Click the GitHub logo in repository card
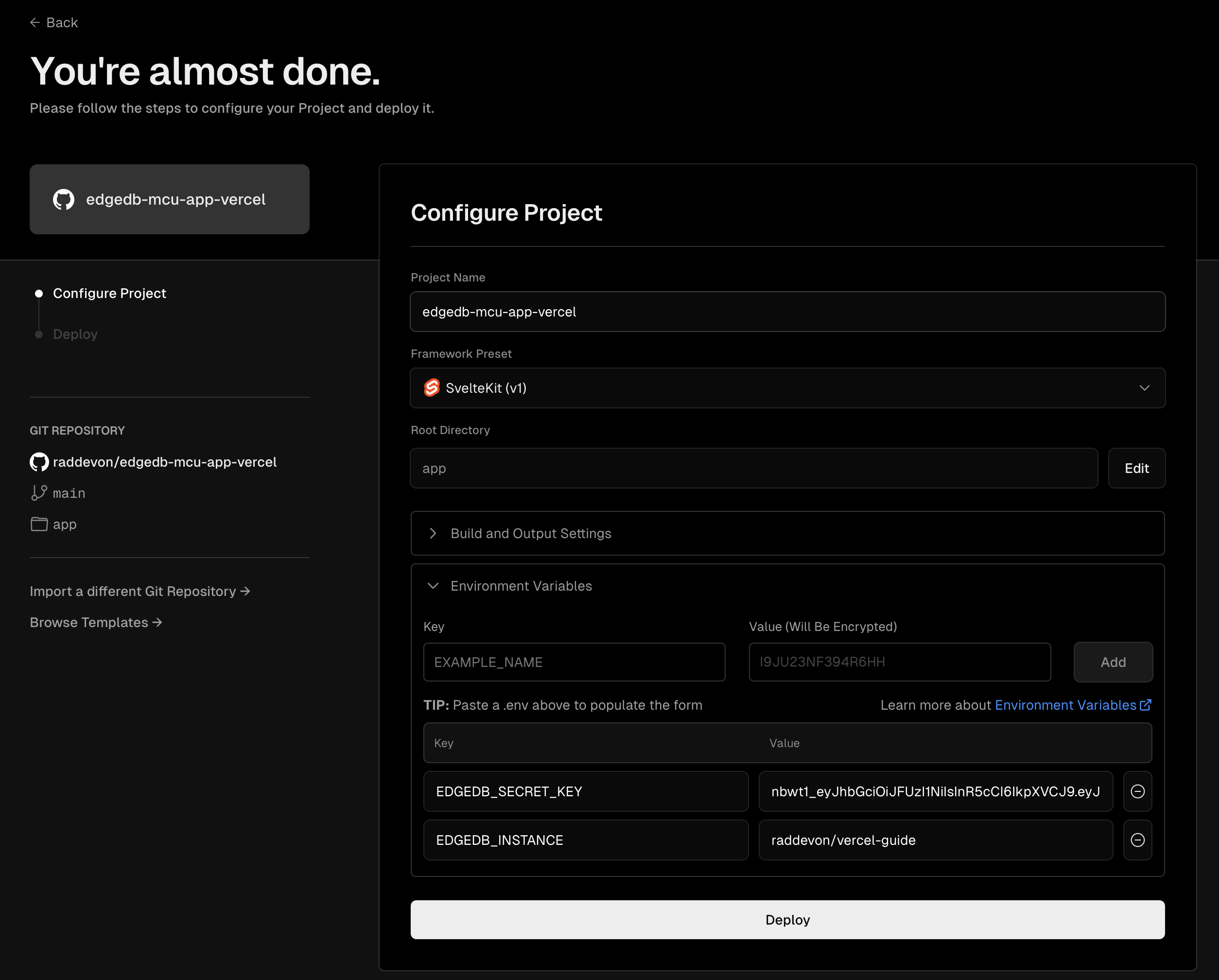This screenshot has height=980, width=1219. (63, 200)
